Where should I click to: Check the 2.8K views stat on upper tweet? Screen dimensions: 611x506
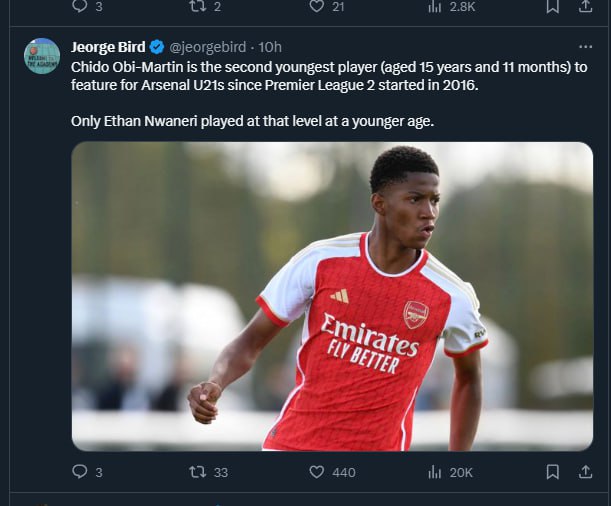click(x=435, y=6)
